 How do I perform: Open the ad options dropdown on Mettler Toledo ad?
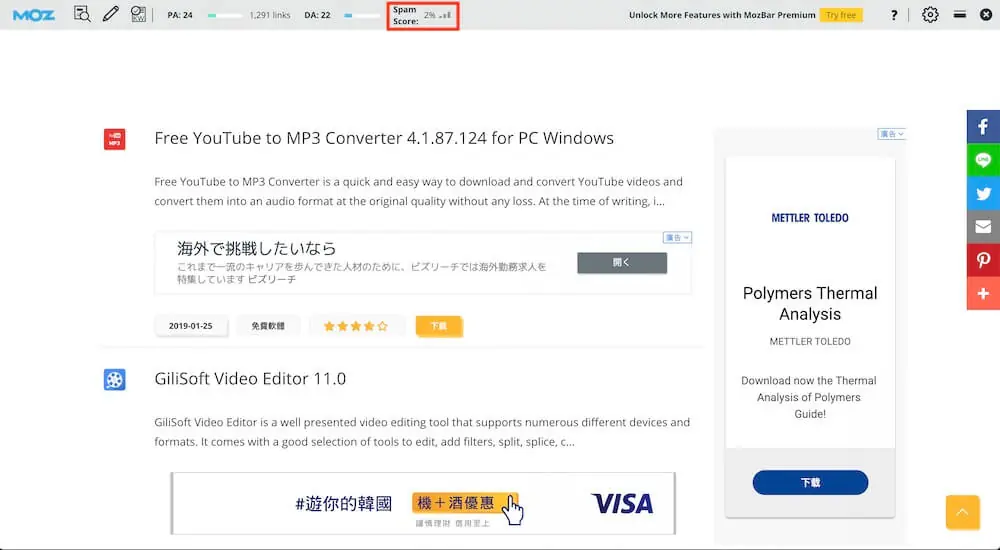[x=892, y=134]
